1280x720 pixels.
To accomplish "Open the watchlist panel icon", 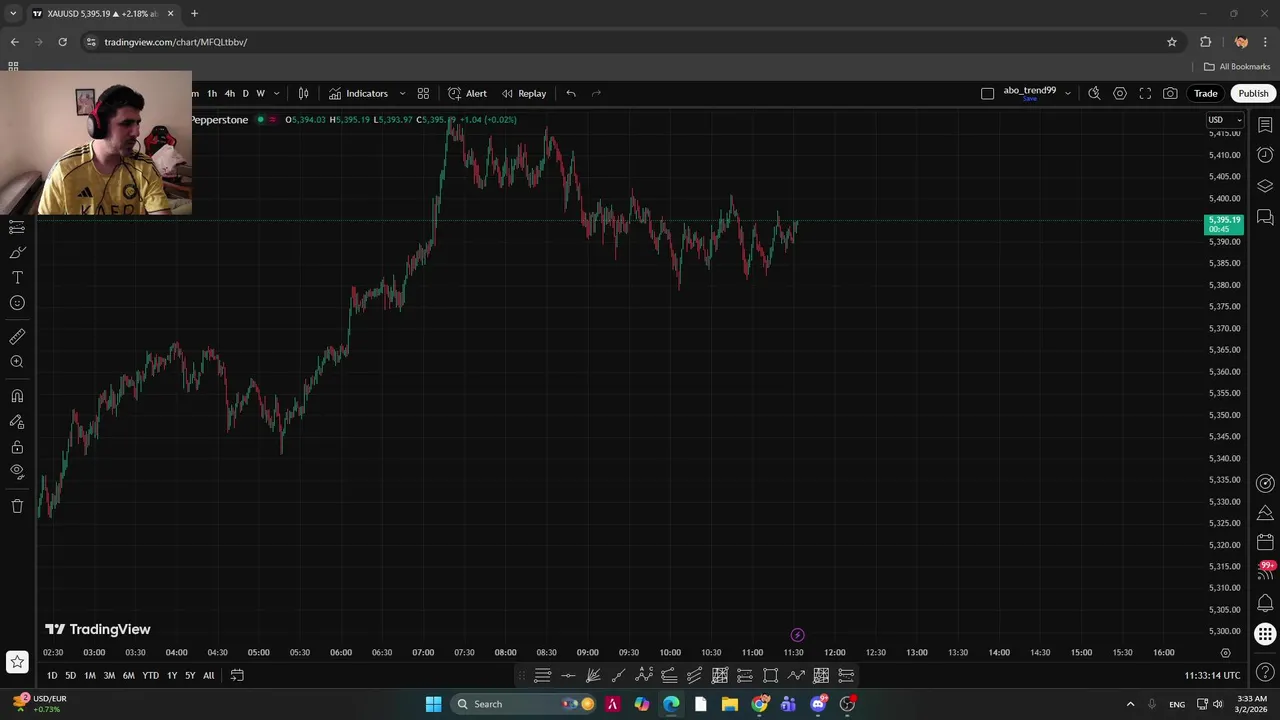I will point(1265,126).
